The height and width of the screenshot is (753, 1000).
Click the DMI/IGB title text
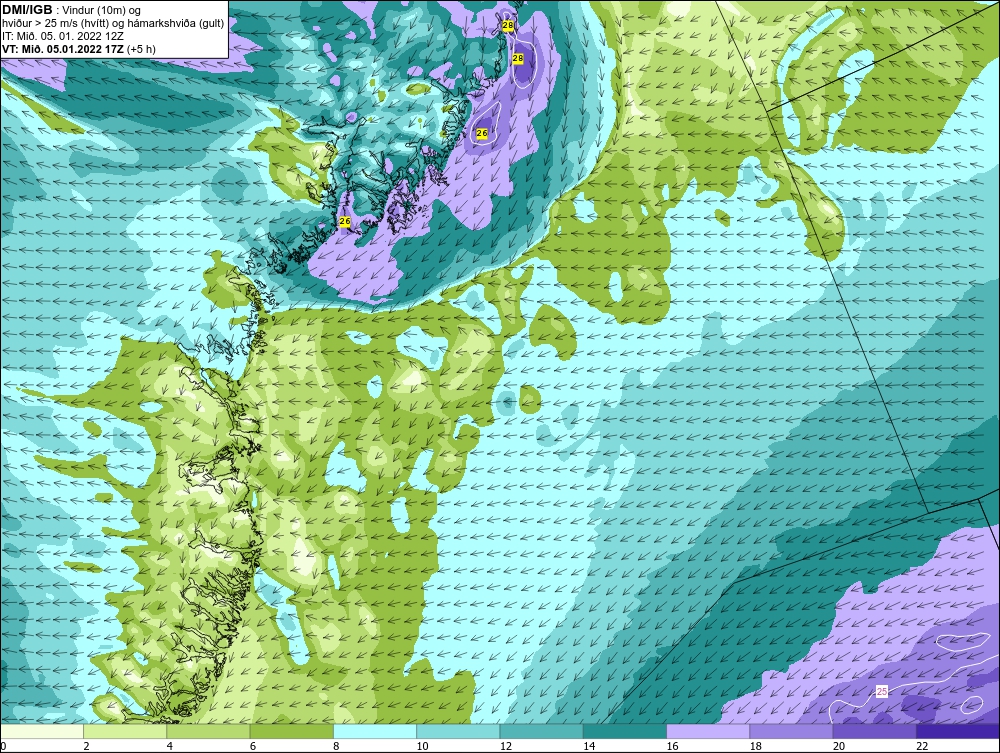pos(27,10)
